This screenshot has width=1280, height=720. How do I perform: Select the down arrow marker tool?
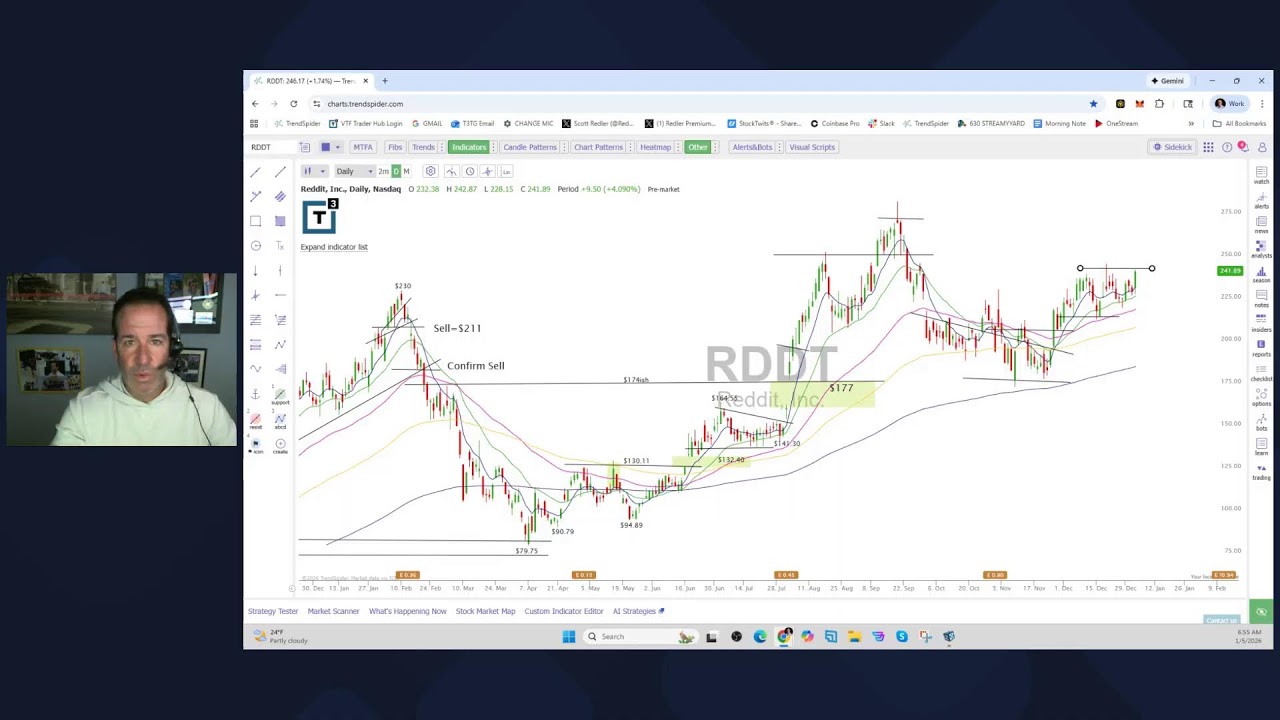pyautogui.click(x=255, y=271)
